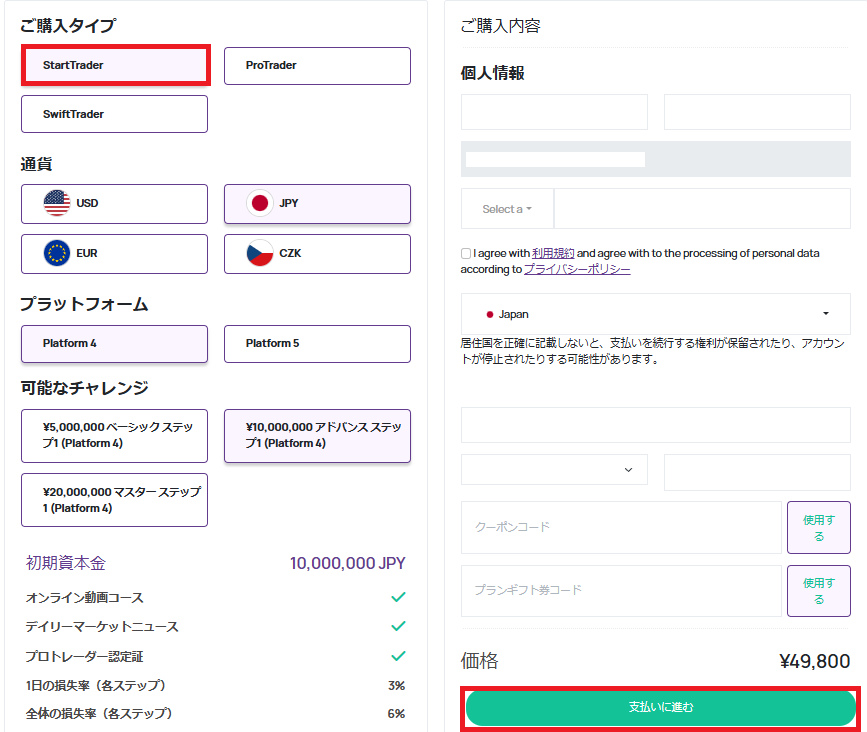Click the Japan dropdown caret arrow
The height and width of the screenshot is (732, 867).
[x=826, y=313]
